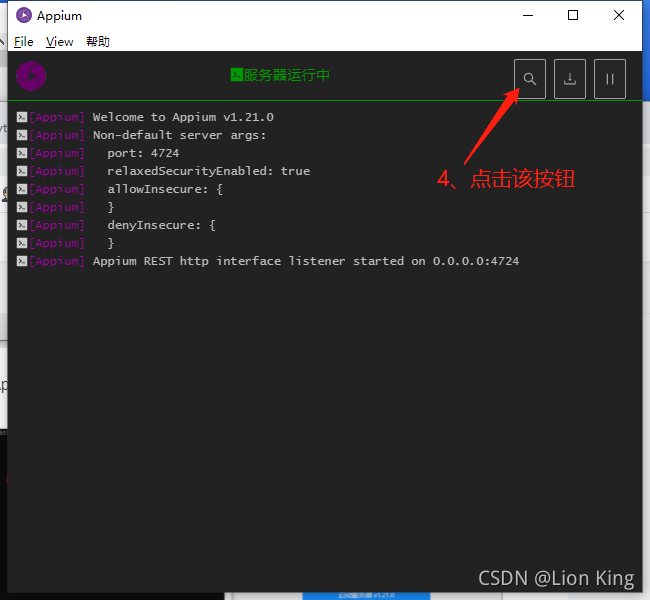Start Inspector Session with magnifier button
The image size is (650, 600).
pos(529,79)
